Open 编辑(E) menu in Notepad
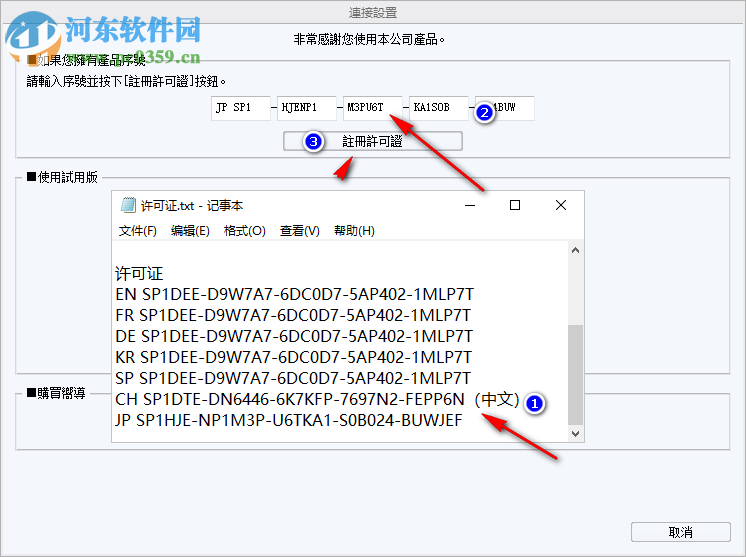746x557 pixels. click(x=190, y=231)
